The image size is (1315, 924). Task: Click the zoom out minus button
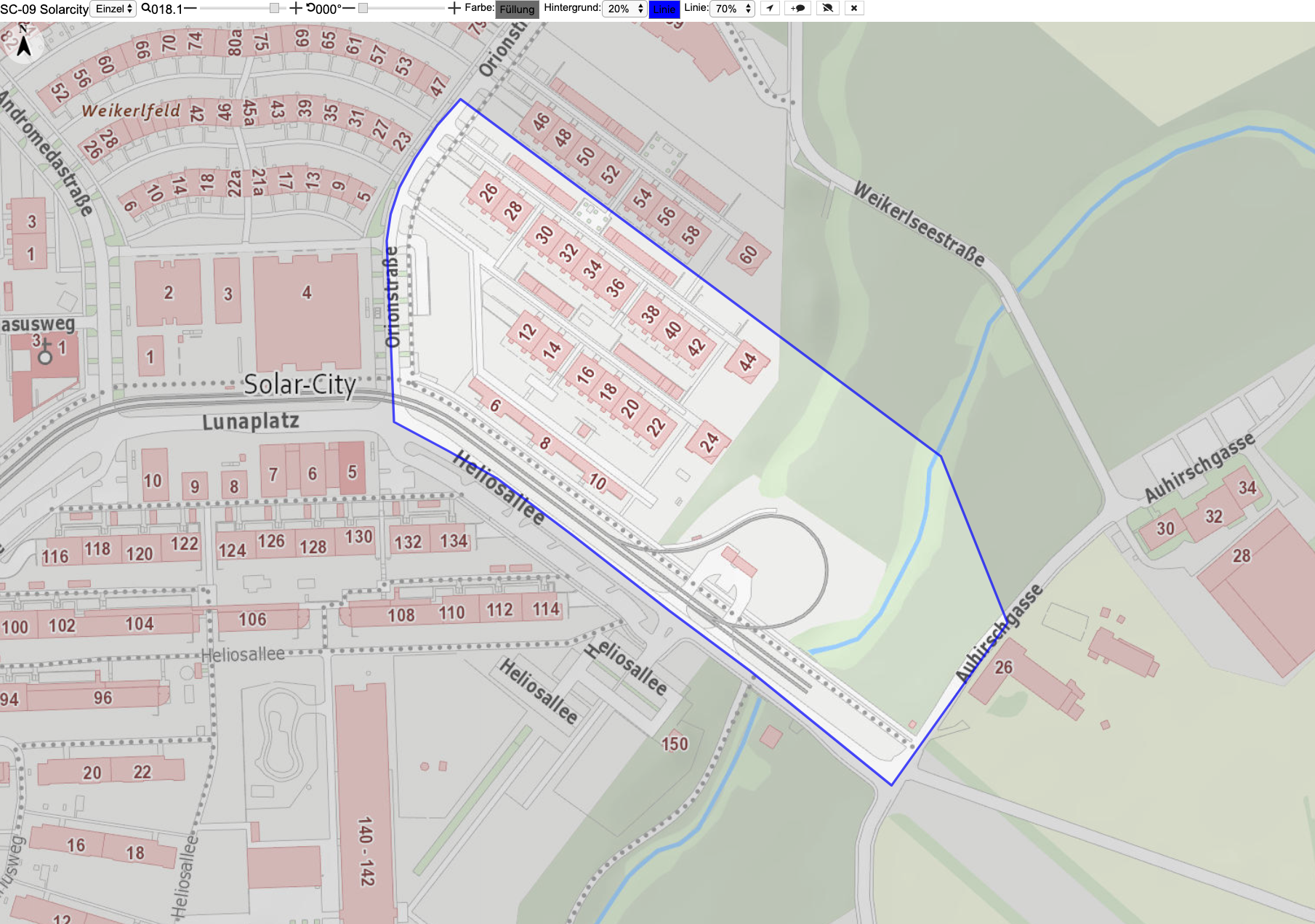click(190, 9)
